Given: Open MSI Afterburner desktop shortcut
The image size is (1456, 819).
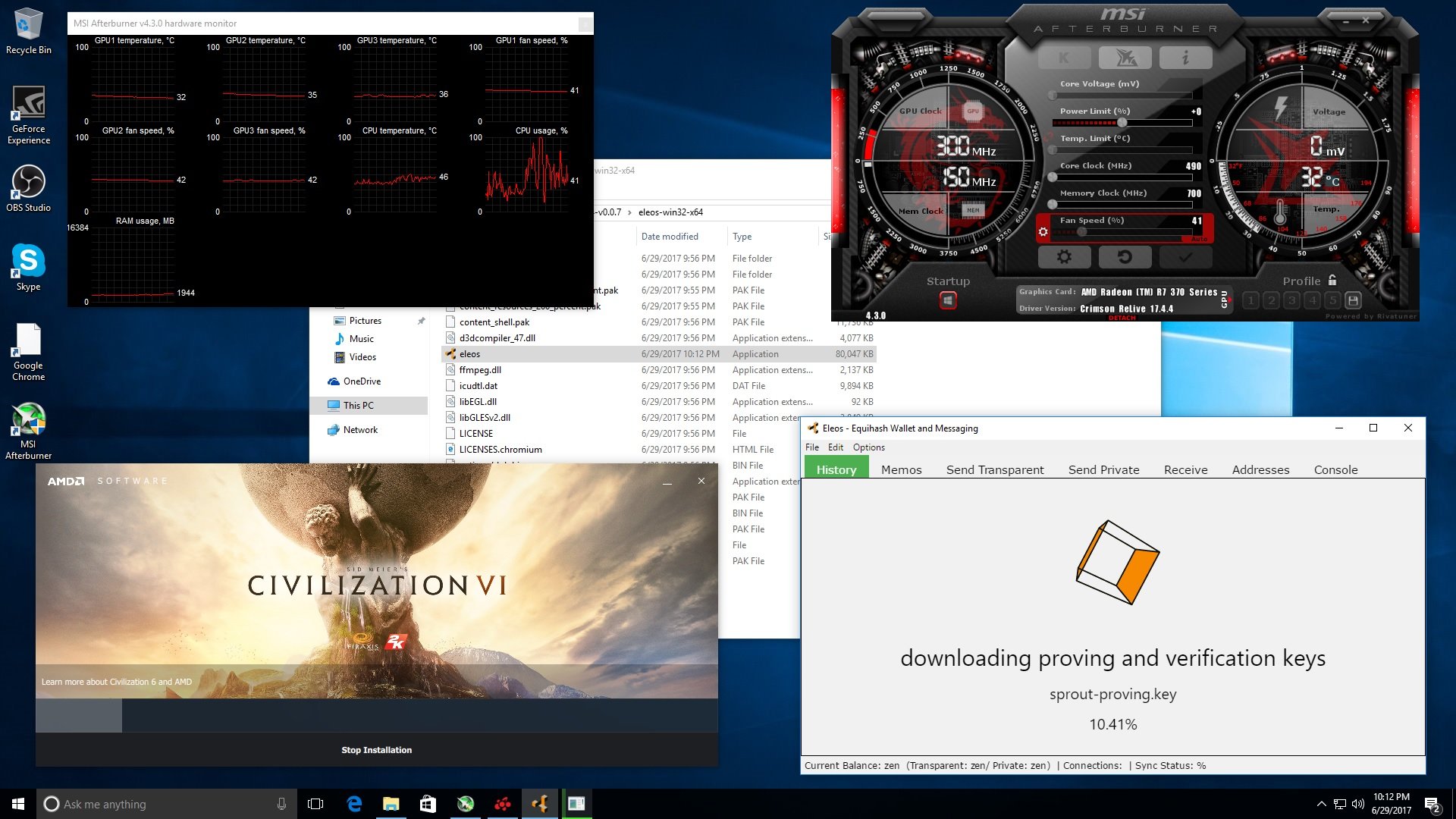Looking at the screenshot, I should [x=28, y=431].
